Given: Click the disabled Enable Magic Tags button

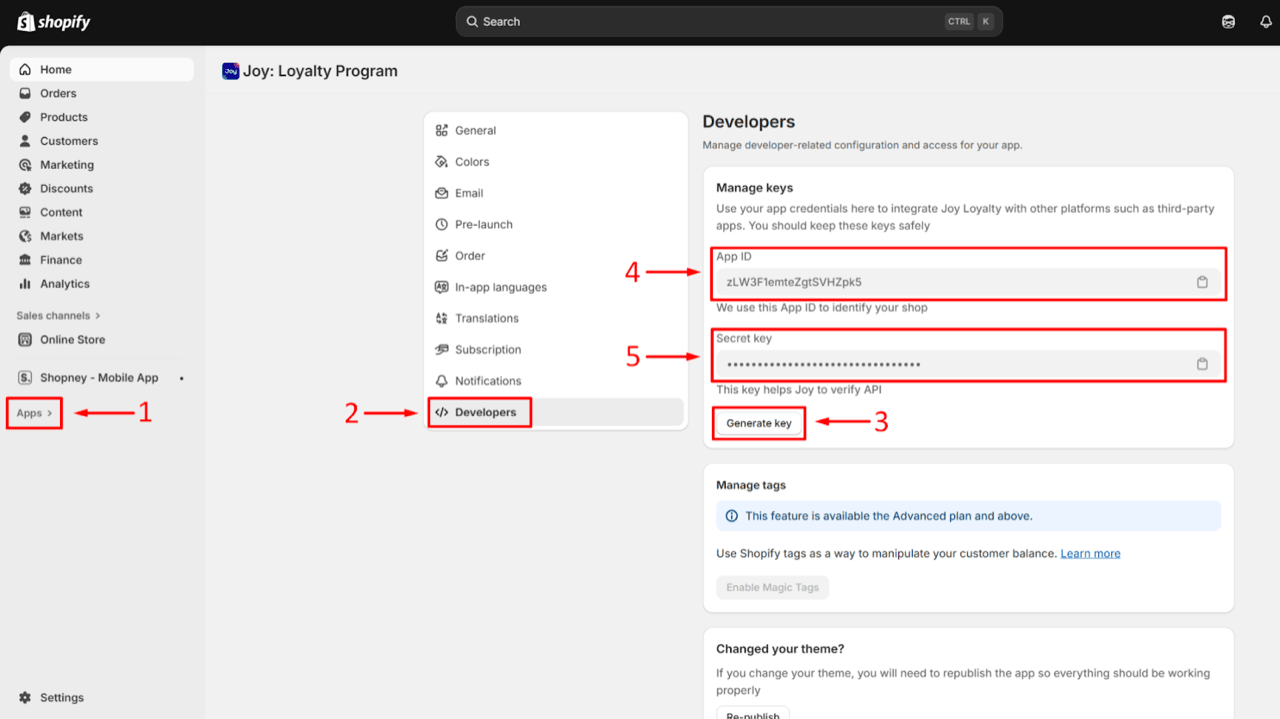Looking at the screenshot, I should tap(773, 587).
